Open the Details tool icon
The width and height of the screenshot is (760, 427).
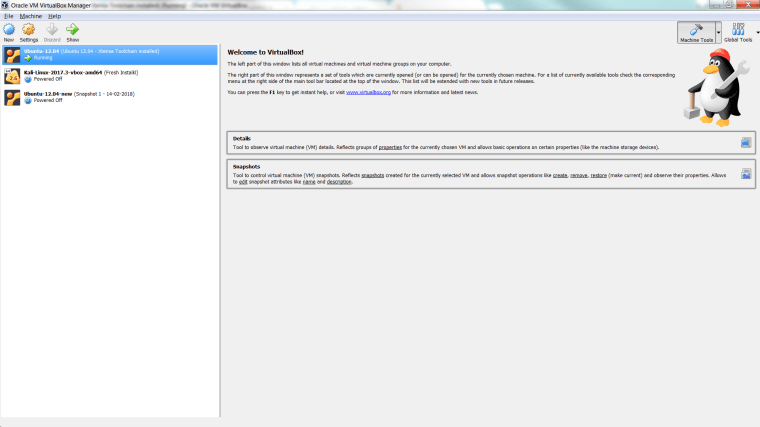pos(745,142)
